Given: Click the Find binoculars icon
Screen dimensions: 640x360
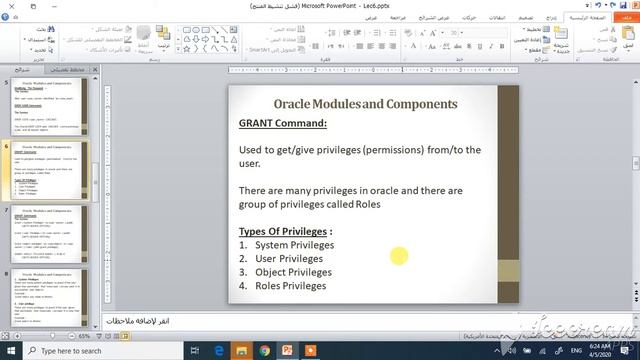Looking at the screenshot, I should tap(51, 29).
